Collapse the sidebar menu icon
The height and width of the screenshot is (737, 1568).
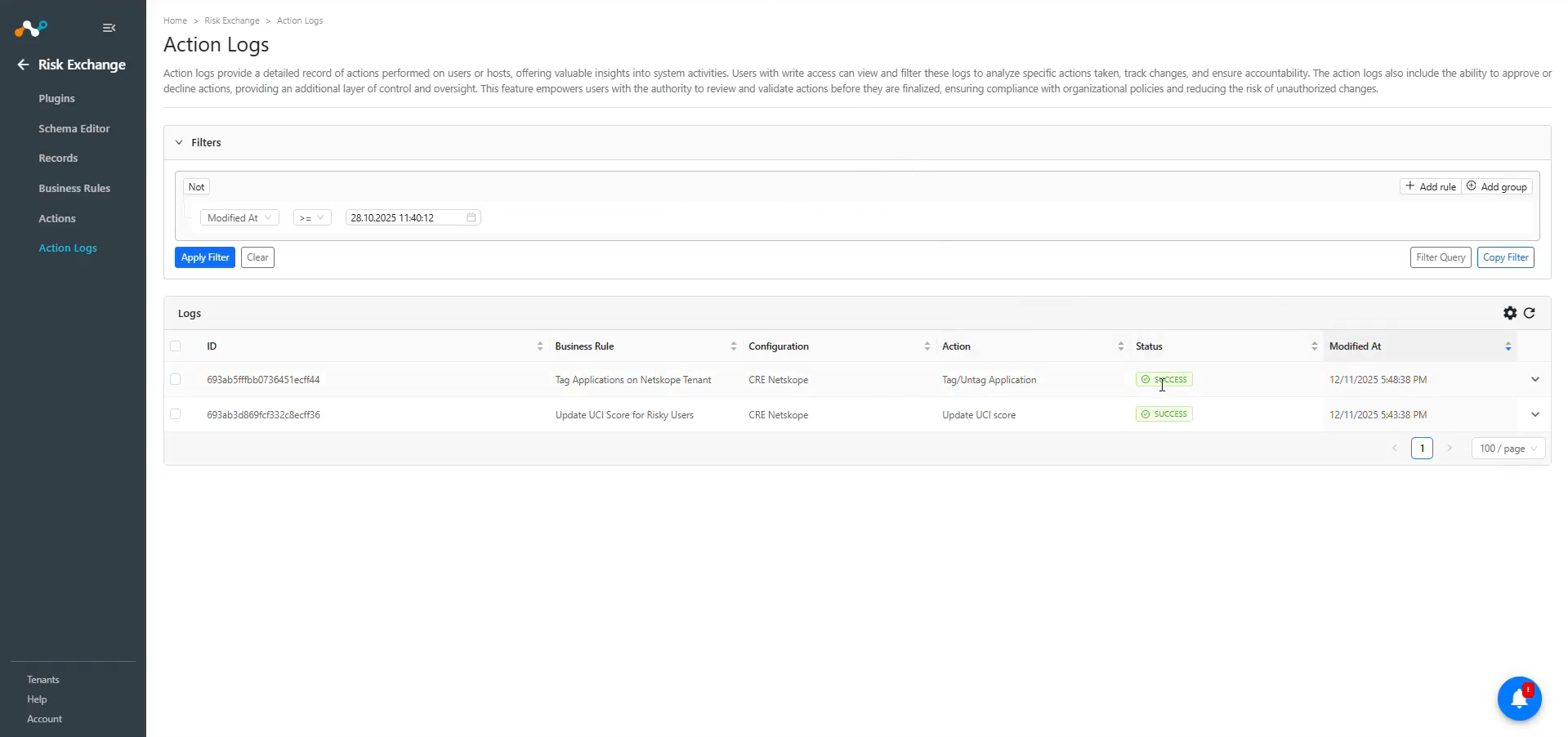pos(109,28)
